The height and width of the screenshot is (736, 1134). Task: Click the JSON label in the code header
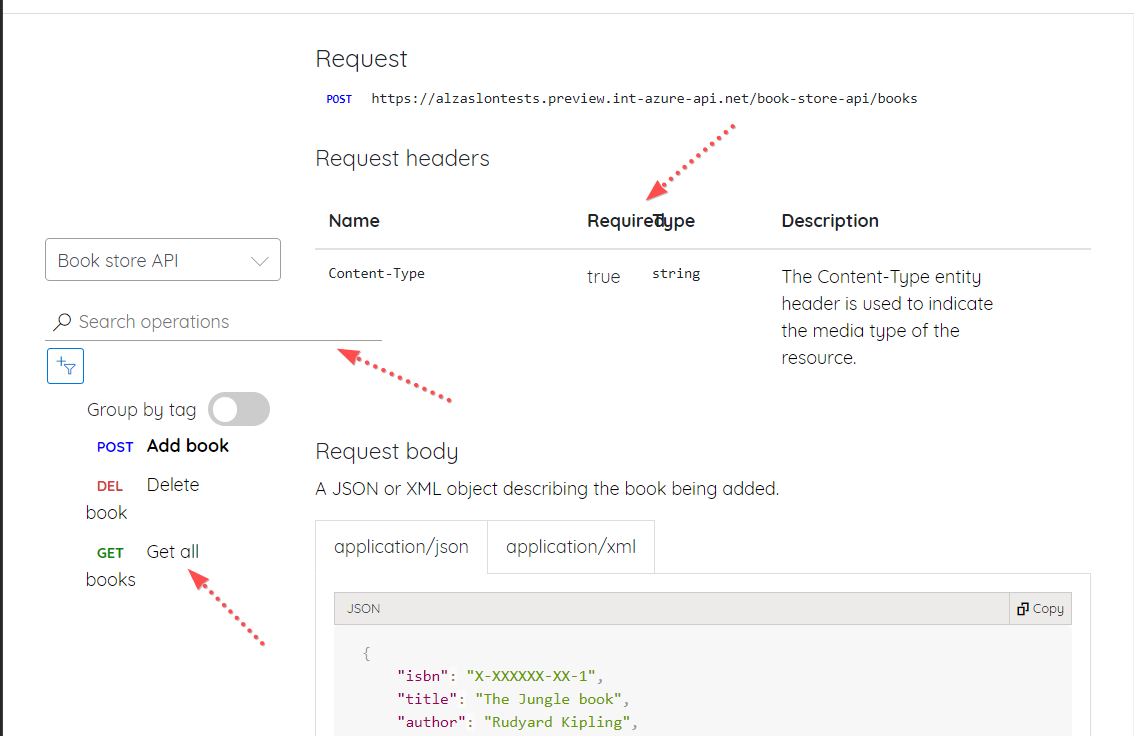[x=364, y=609]
